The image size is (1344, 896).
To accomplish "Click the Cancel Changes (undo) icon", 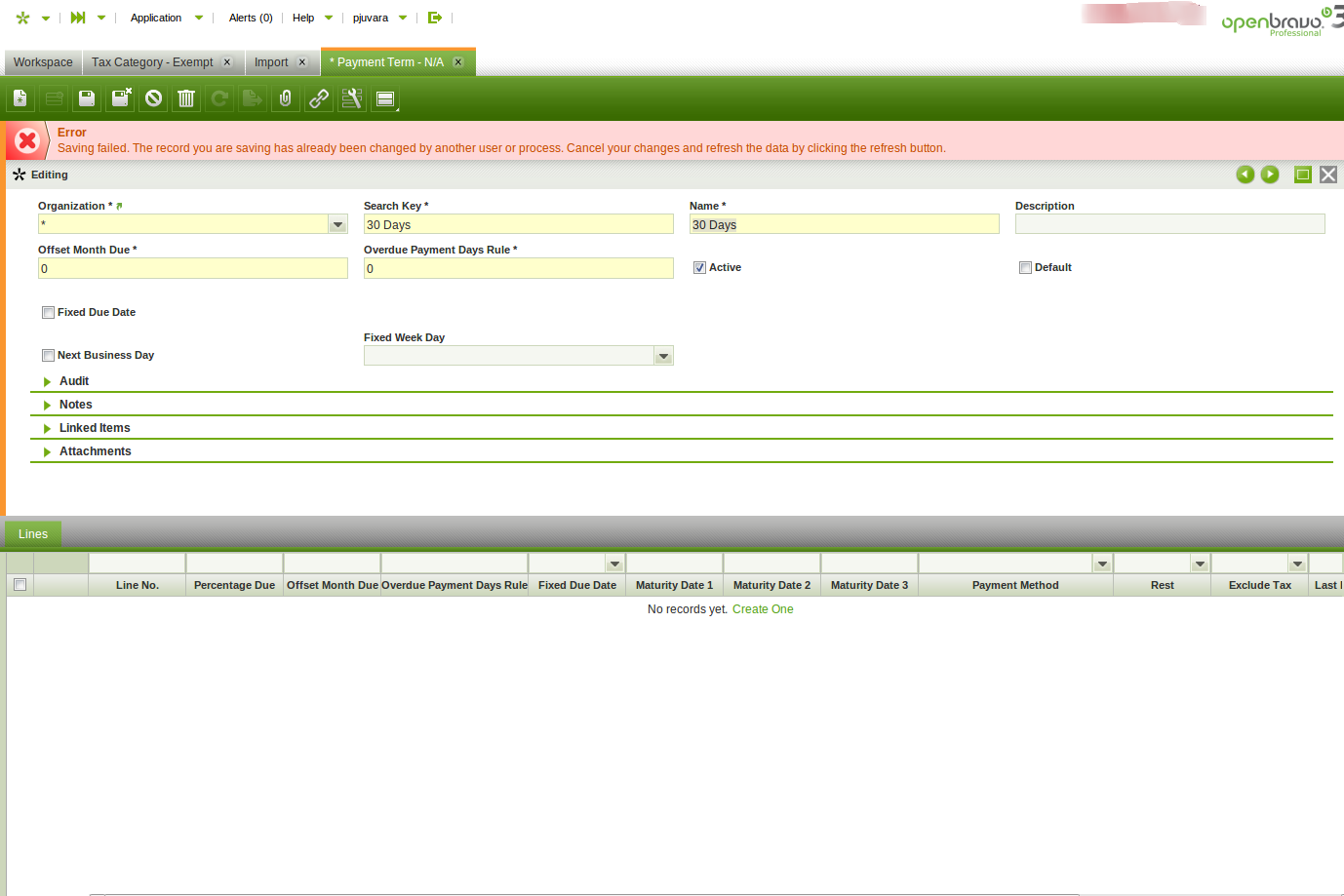I will pos(154,98).
